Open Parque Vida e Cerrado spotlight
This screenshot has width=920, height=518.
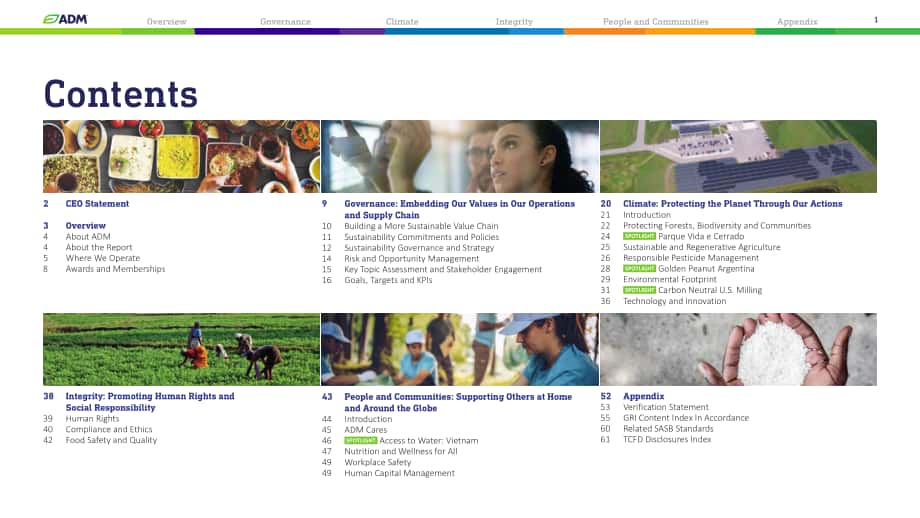(x=701, y=236)
